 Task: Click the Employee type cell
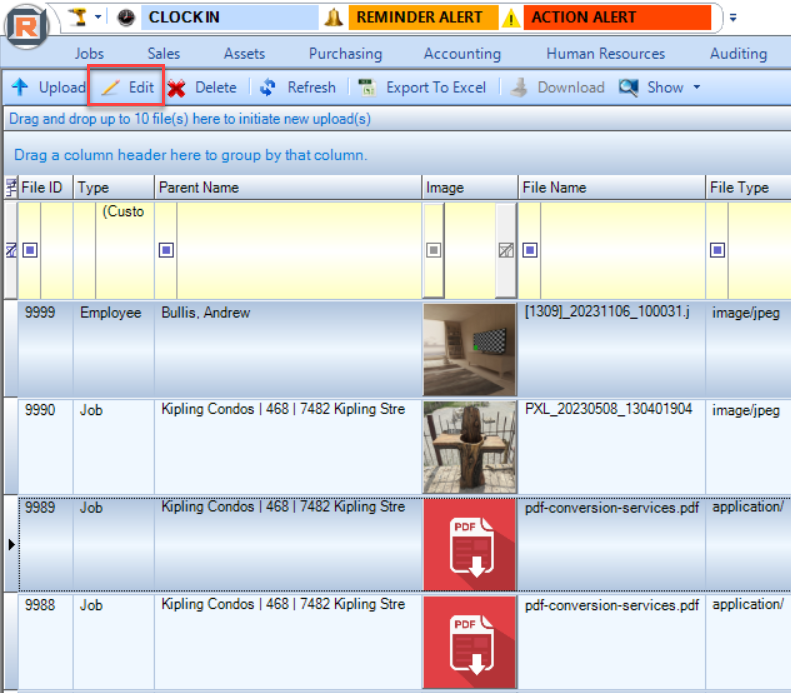click(114, 349)
